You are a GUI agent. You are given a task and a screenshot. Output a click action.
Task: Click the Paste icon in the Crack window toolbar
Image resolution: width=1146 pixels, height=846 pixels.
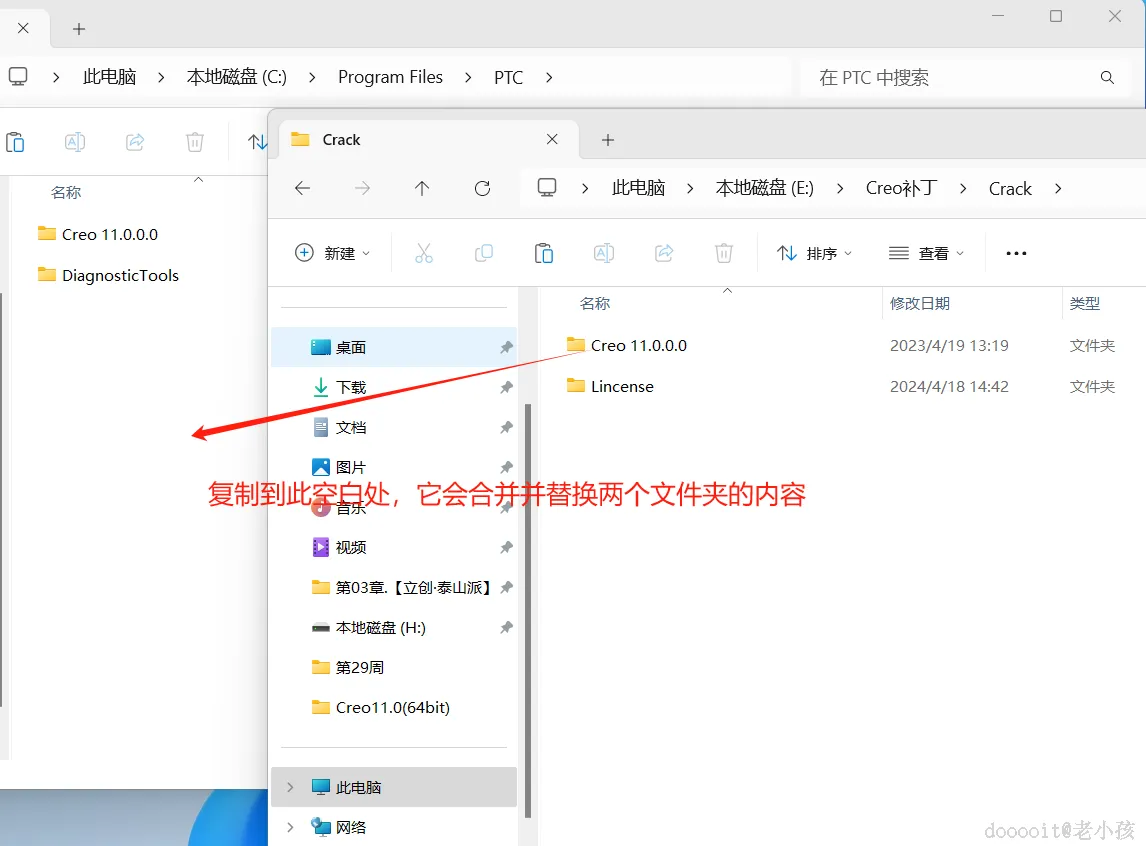point(544,253)
